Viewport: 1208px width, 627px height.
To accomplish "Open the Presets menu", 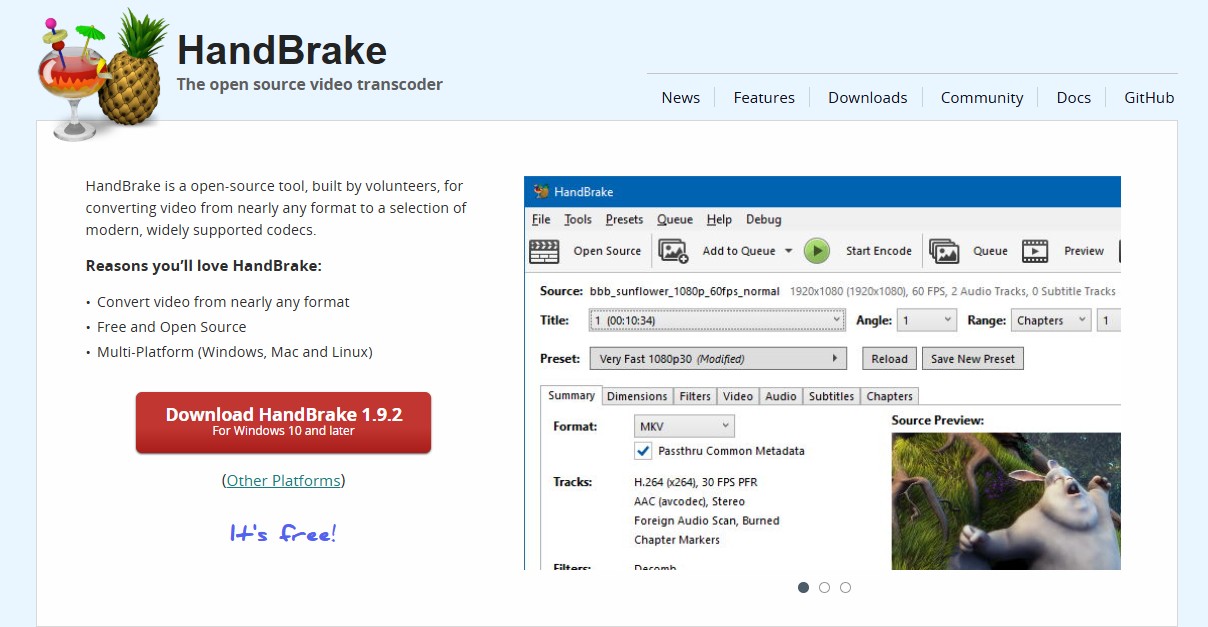I will (624, 220).
